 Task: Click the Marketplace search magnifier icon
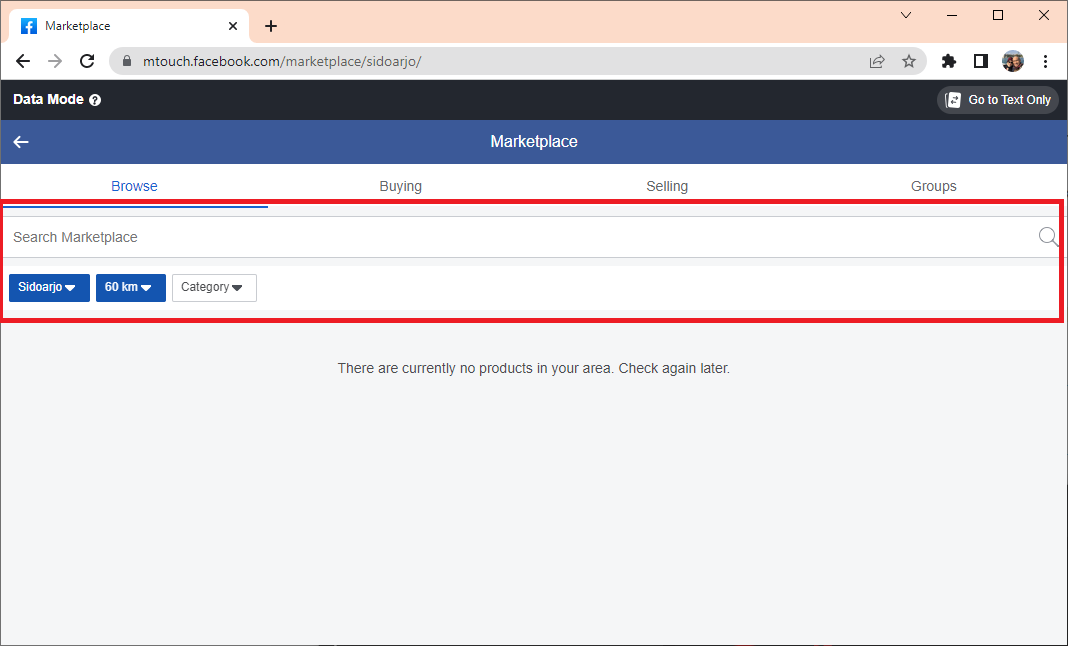coord(1048,236)
